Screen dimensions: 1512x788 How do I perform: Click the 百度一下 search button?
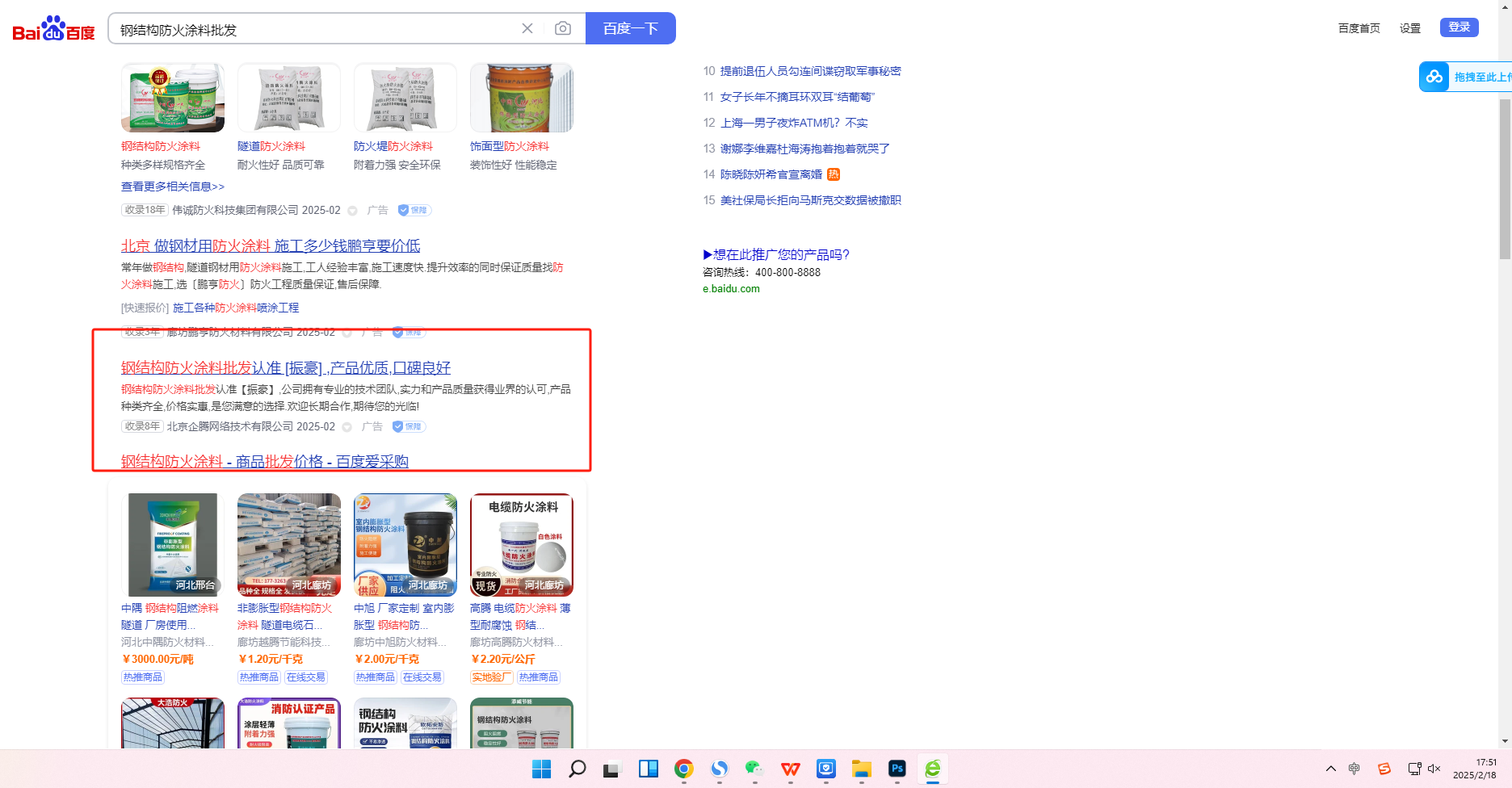(631, 28)
